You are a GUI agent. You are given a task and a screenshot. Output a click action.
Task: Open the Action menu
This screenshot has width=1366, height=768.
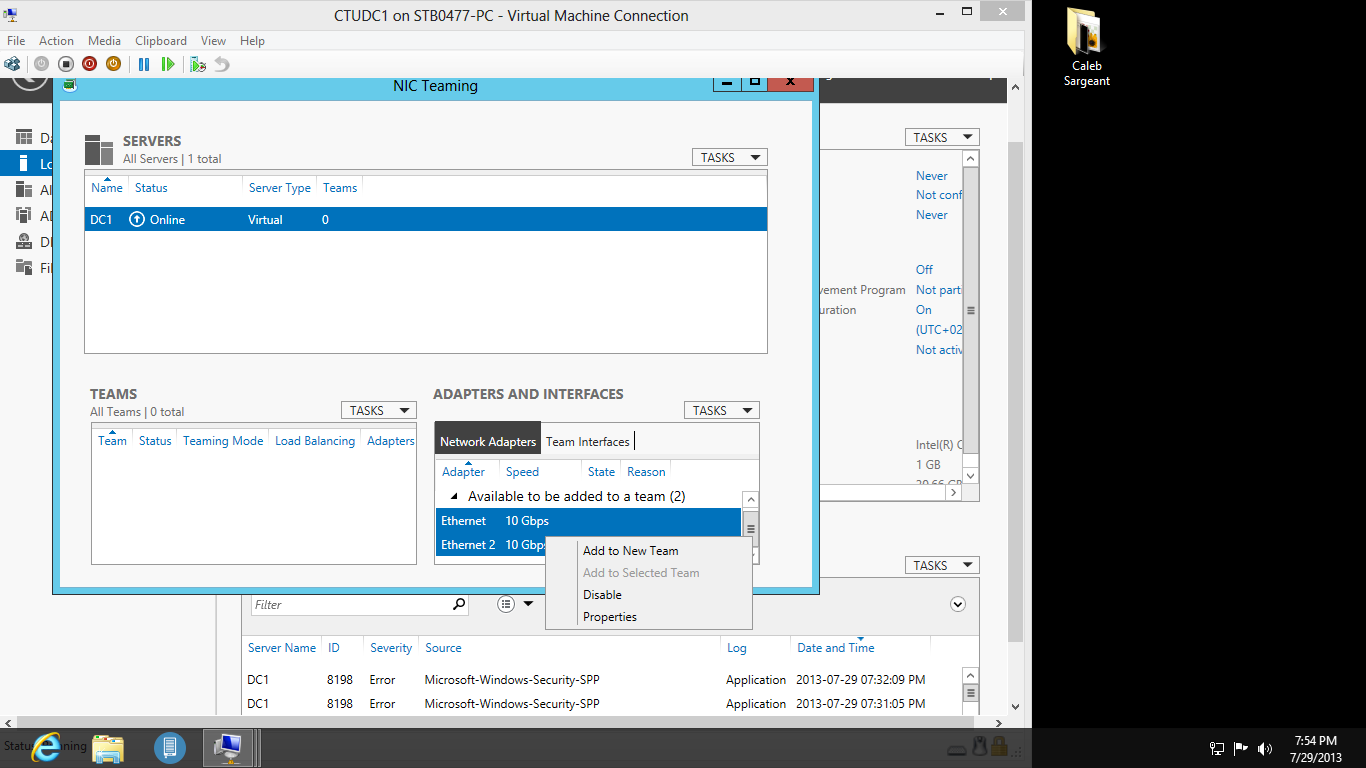pos(56,41)
